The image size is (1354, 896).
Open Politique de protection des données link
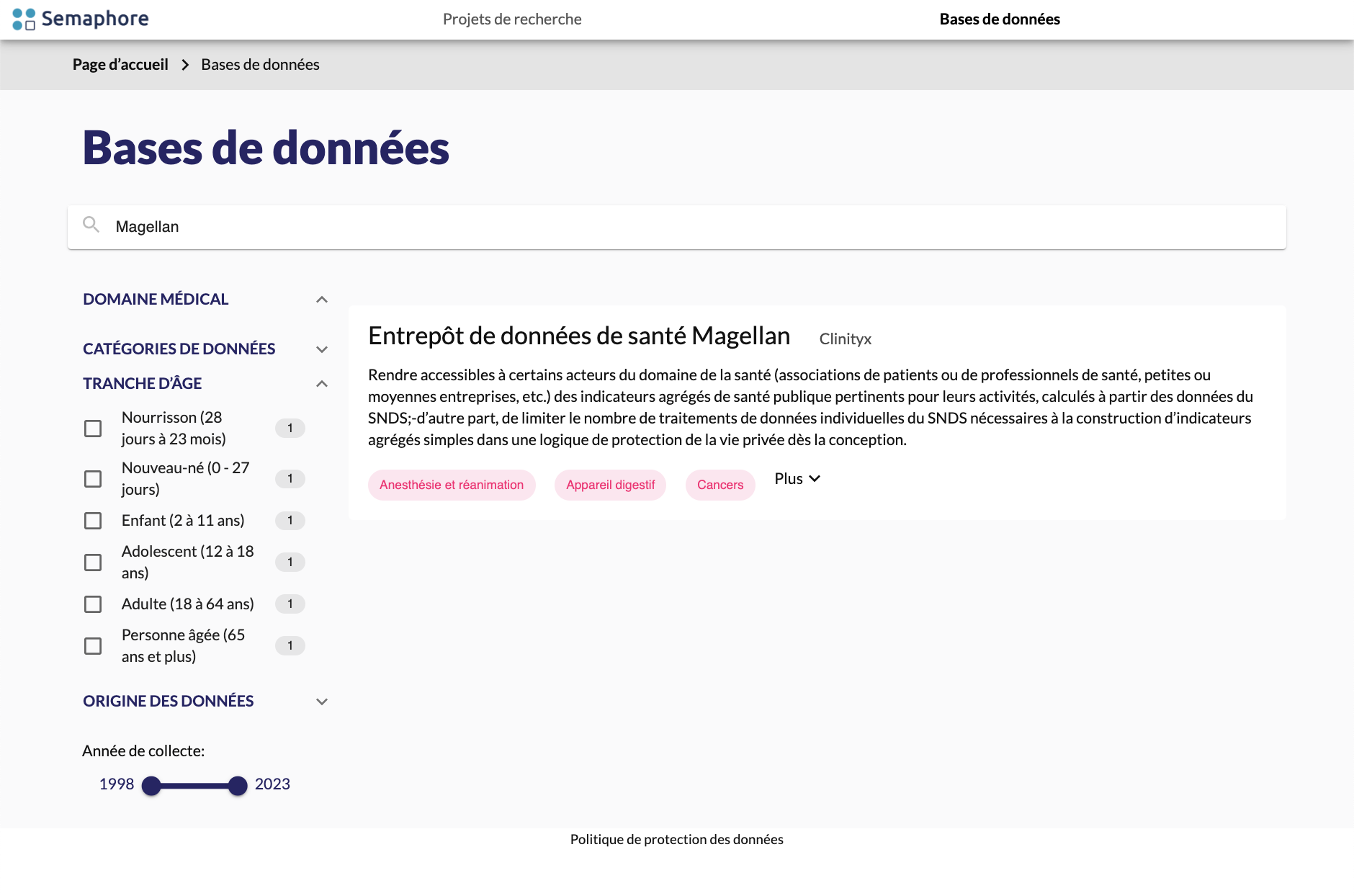coord(677,839)
